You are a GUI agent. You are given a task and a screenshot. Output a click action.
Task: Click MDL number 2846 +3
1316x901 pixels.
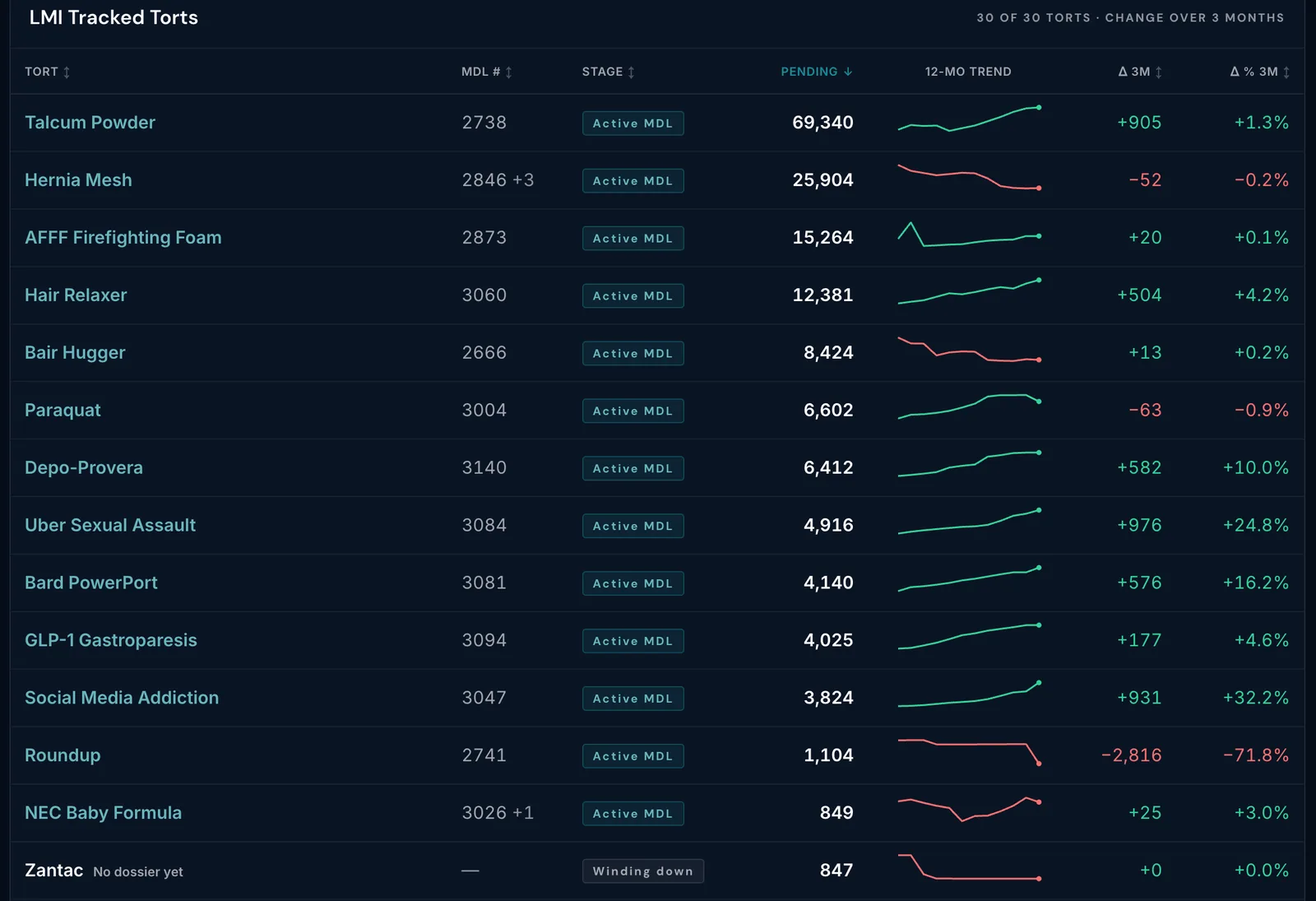(498, 180)
